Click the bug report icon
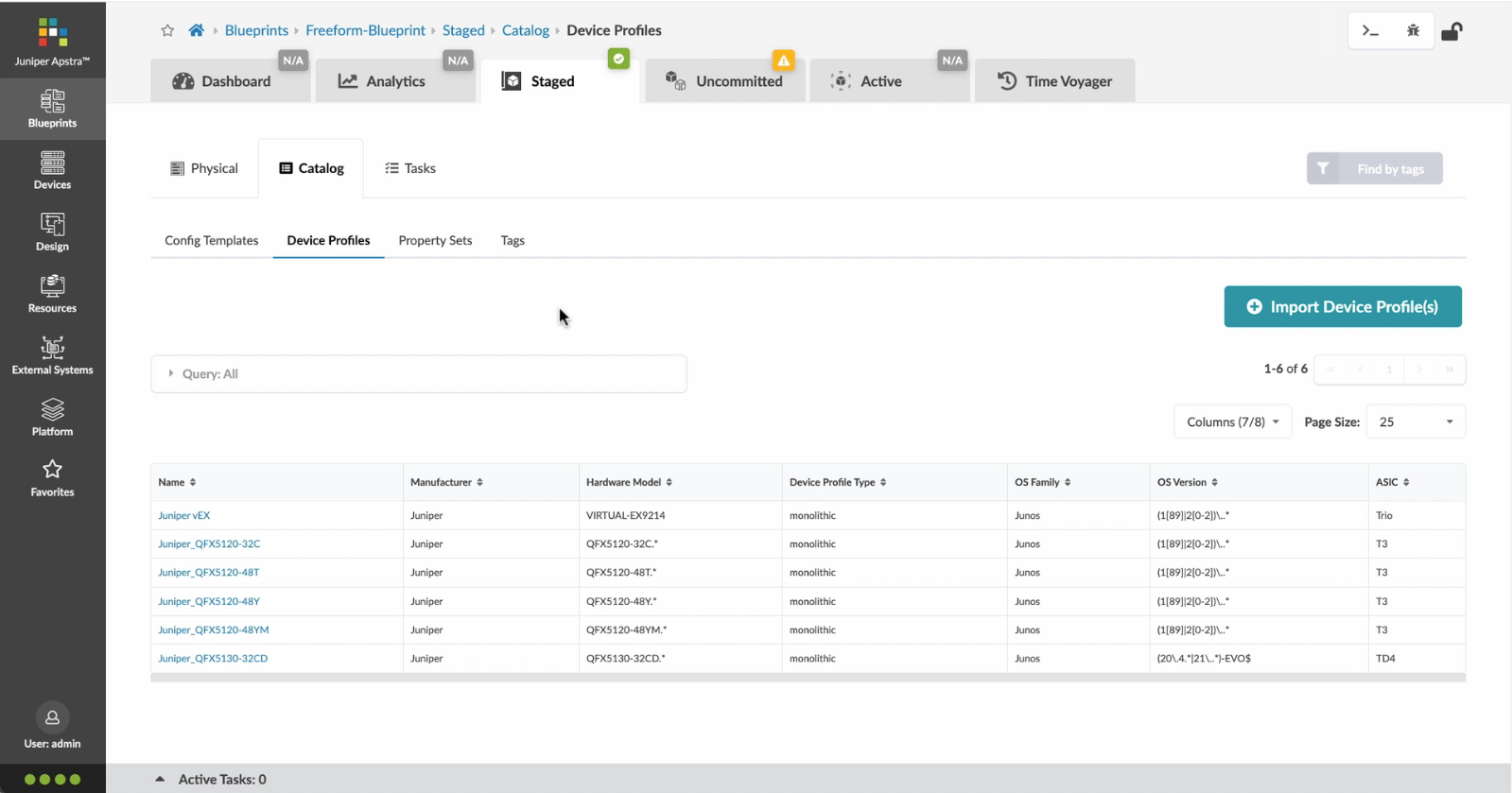1512x793 pixels. point(1413,31)
